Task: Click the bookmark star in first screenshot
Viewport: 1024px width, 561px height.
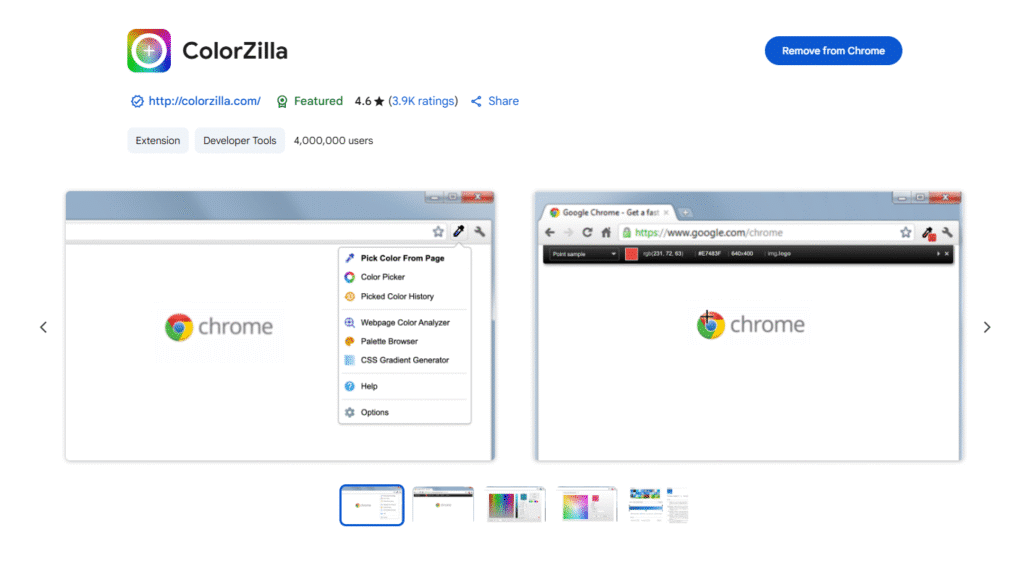Action: (x=438, y=231)
